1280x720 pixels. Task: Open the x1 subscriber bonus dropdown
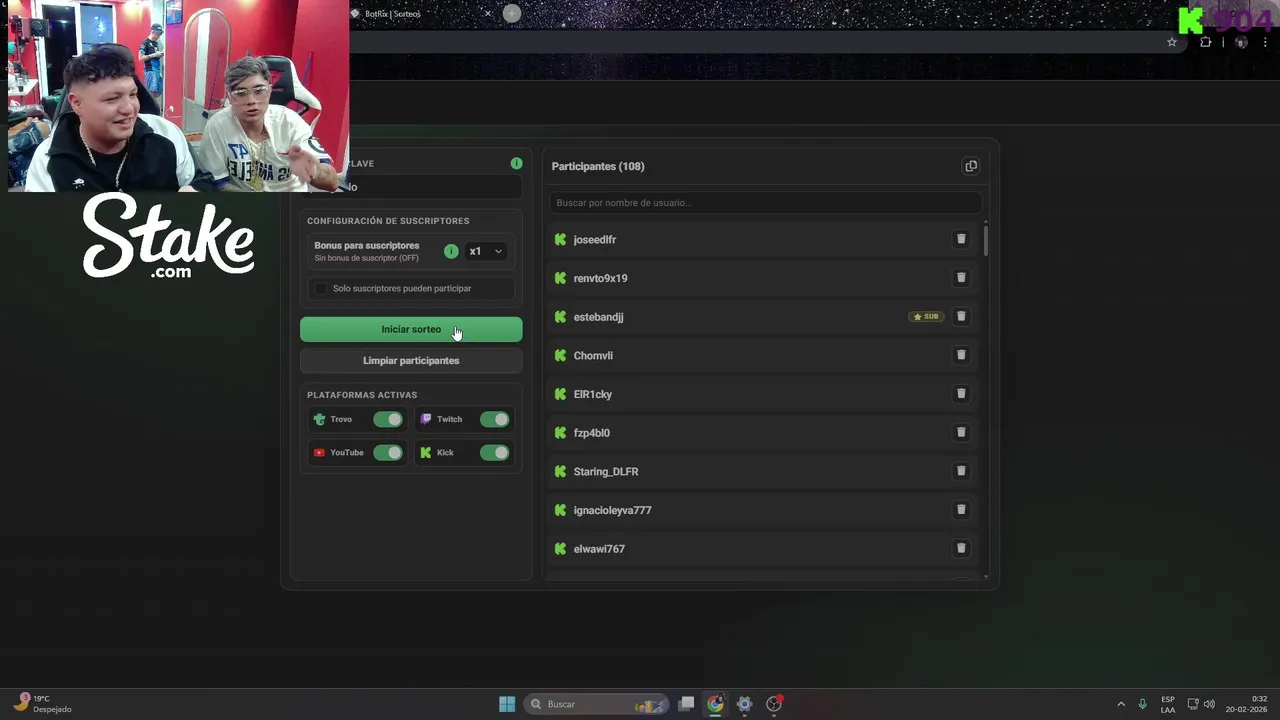coord(486,251)
